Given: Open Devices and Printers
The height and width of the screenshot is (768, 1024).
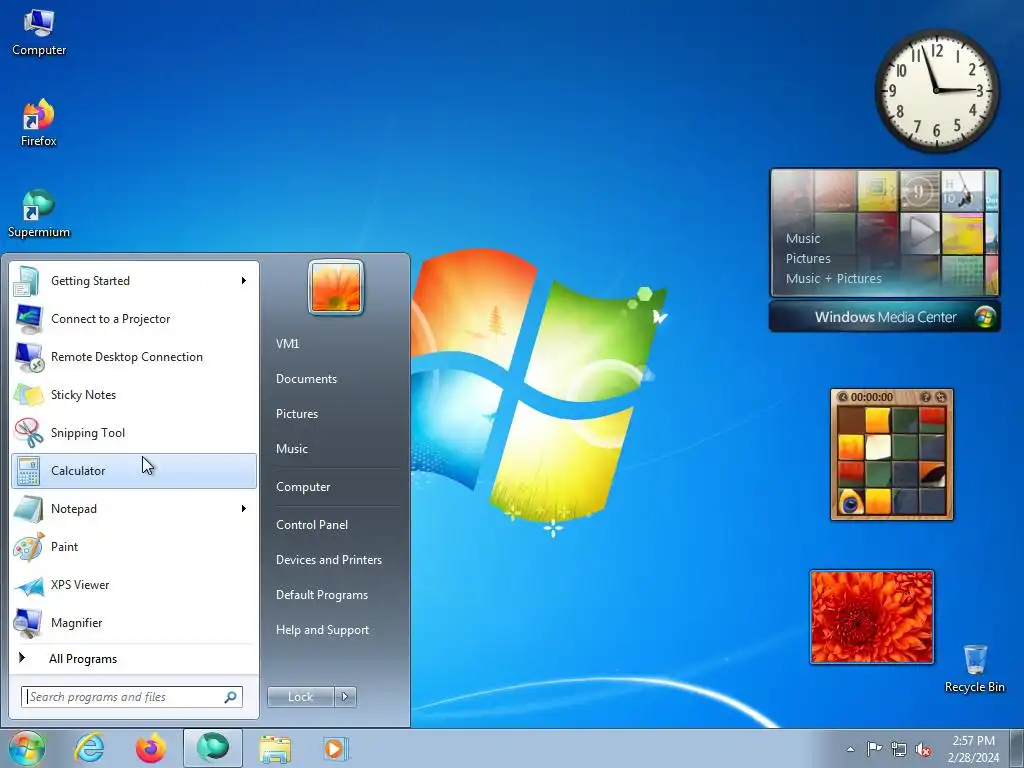Looking at the screenshot, I should coord(328,560).
